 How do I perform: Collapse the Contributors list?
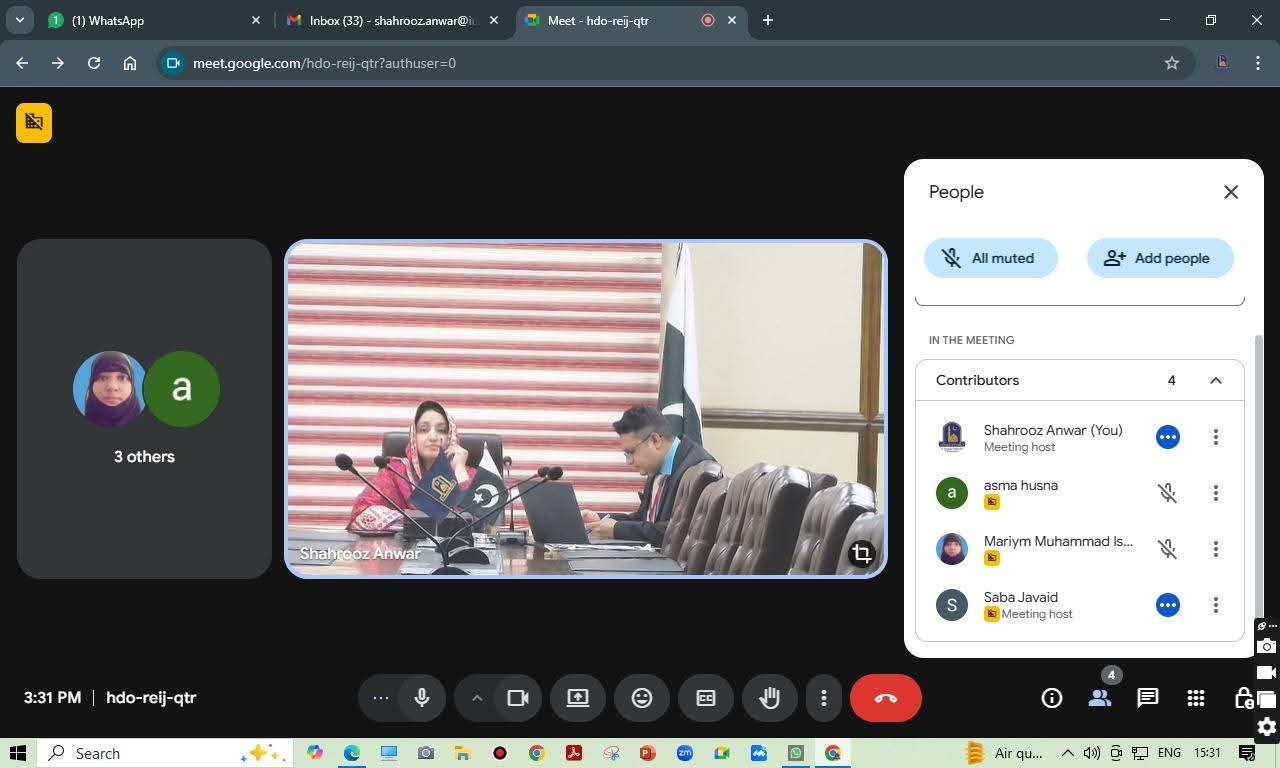tap(1215, 380)
